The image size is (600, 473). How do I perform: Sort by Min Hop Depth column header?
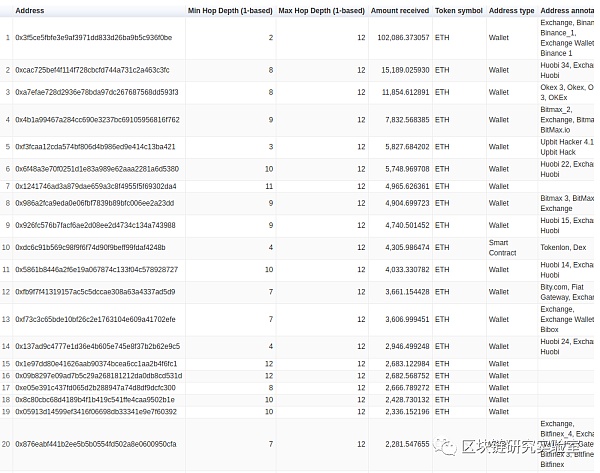(230, 11)
